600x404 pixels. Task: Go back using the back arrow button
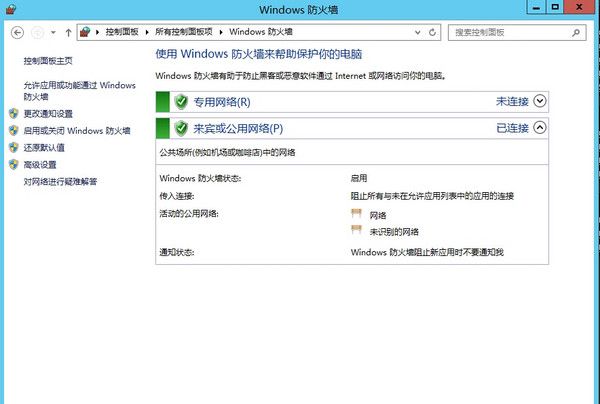click(17, 33)
